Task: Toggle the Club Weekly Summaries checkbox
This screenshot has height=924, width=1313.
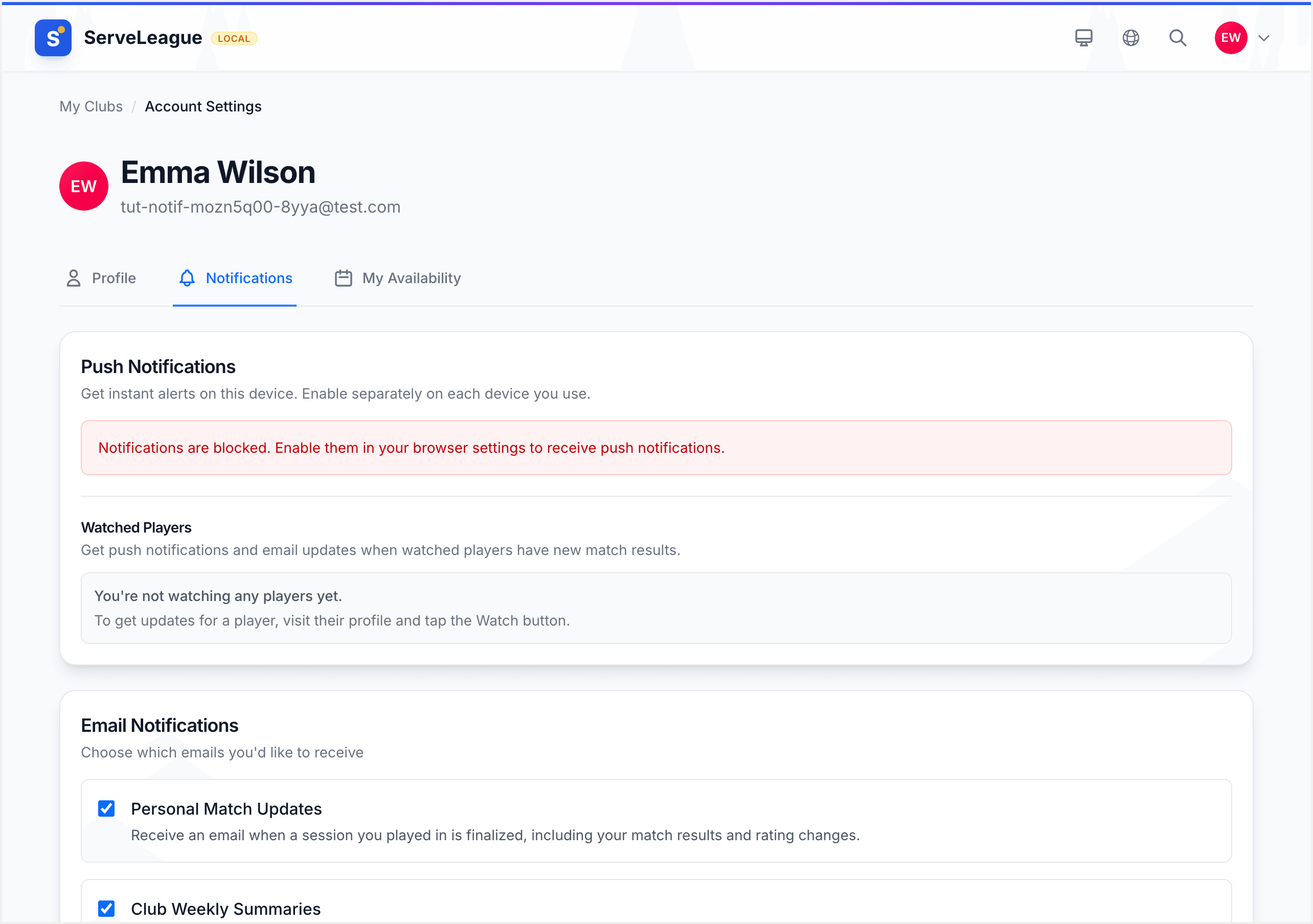Action: pos(106,908)
